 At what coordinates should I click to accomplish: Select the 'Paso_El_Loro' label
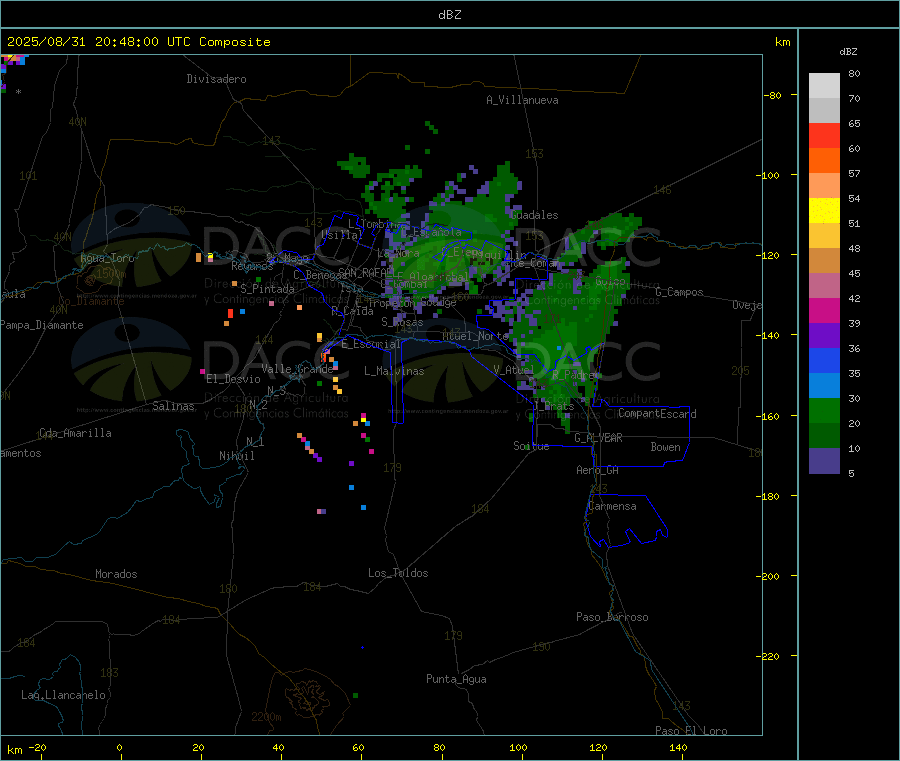tap(691, 731)
